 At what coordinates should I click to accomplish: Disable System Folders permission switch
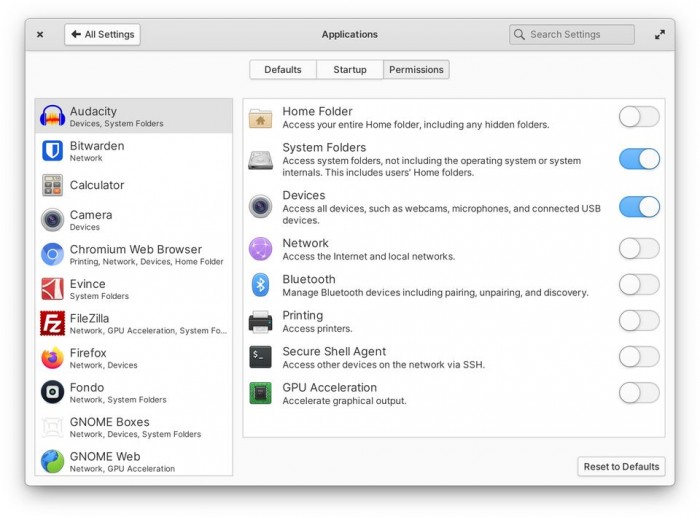coord(639,159)
